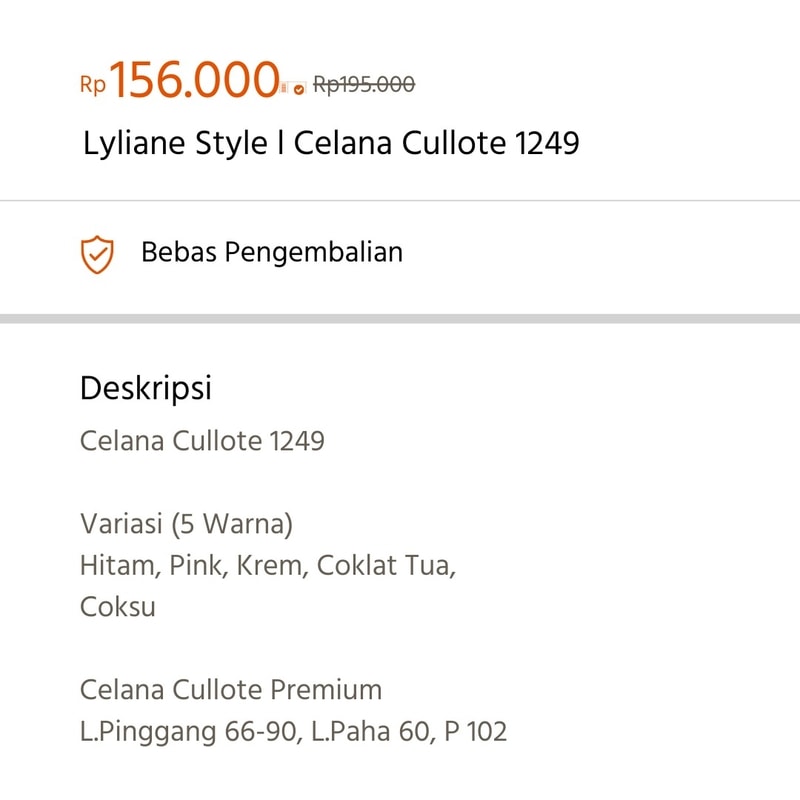Select the Coklat Tua color variation text
This screenshot has width=800, height=800.
386,566
